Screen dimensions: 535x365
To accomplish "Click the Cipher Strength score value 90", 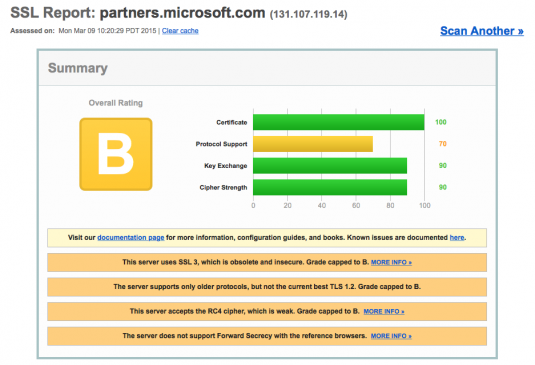I will 443,187.
